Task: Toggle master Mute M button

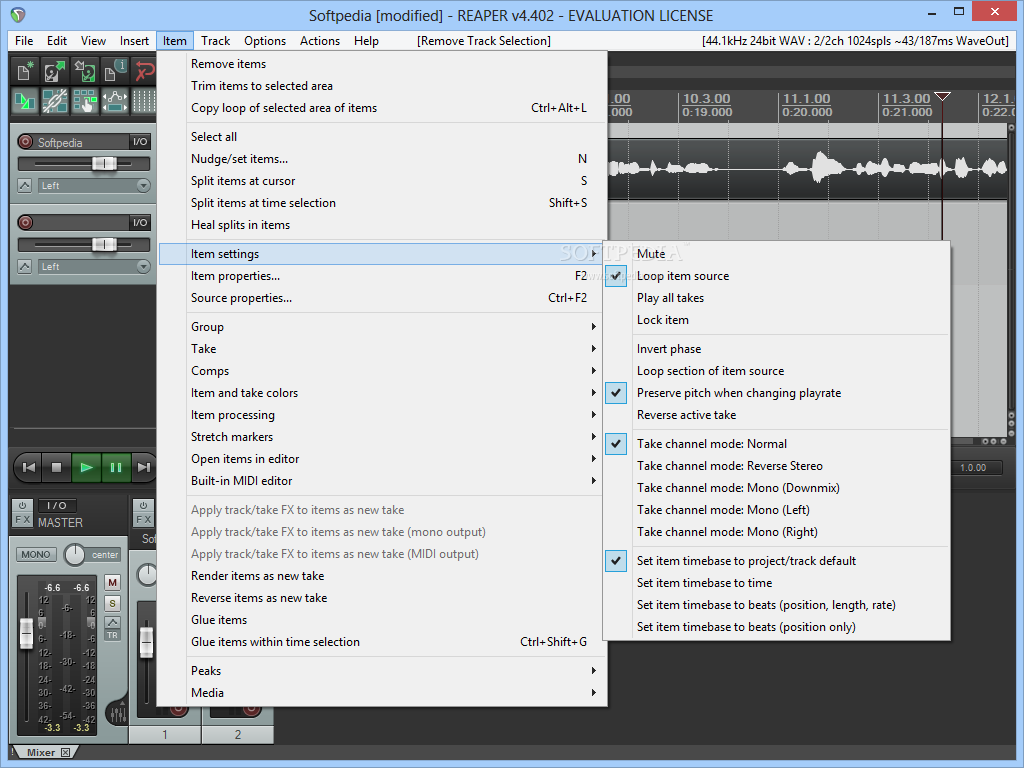Action: click(x=113, y=583)
